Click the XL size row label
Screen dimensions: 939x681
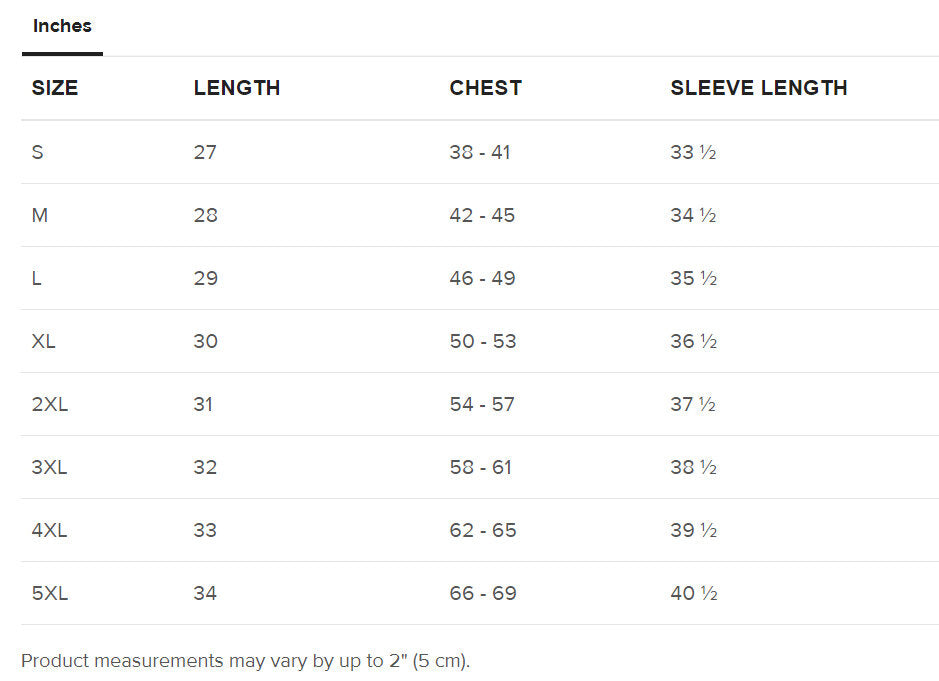pyautogui.click(x=44, y=342)
